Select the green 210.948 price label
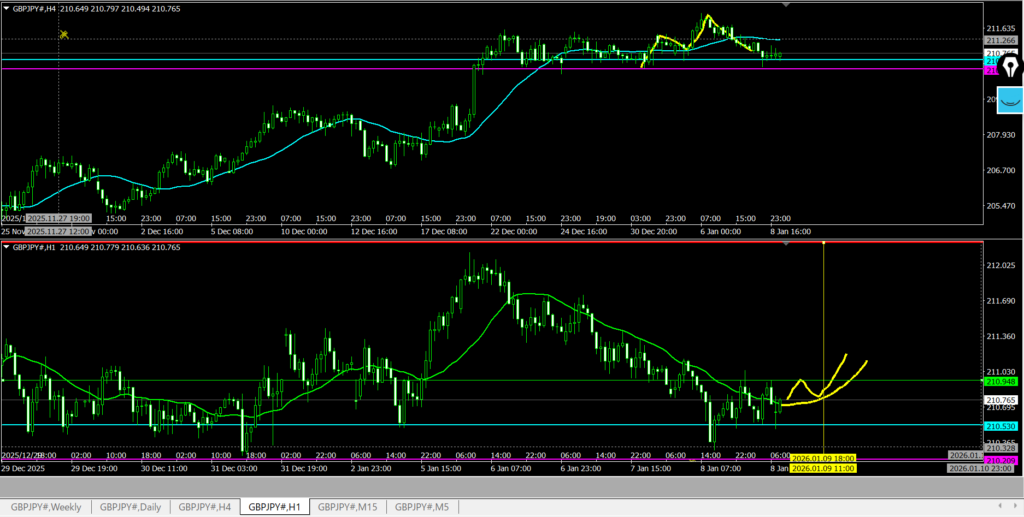Image resolution: width=1024 pixels, height=517 pixels. (1001, 381)
